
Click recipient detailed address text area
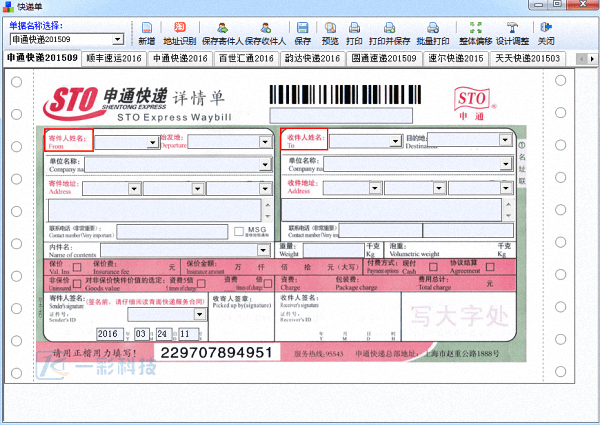391,209
